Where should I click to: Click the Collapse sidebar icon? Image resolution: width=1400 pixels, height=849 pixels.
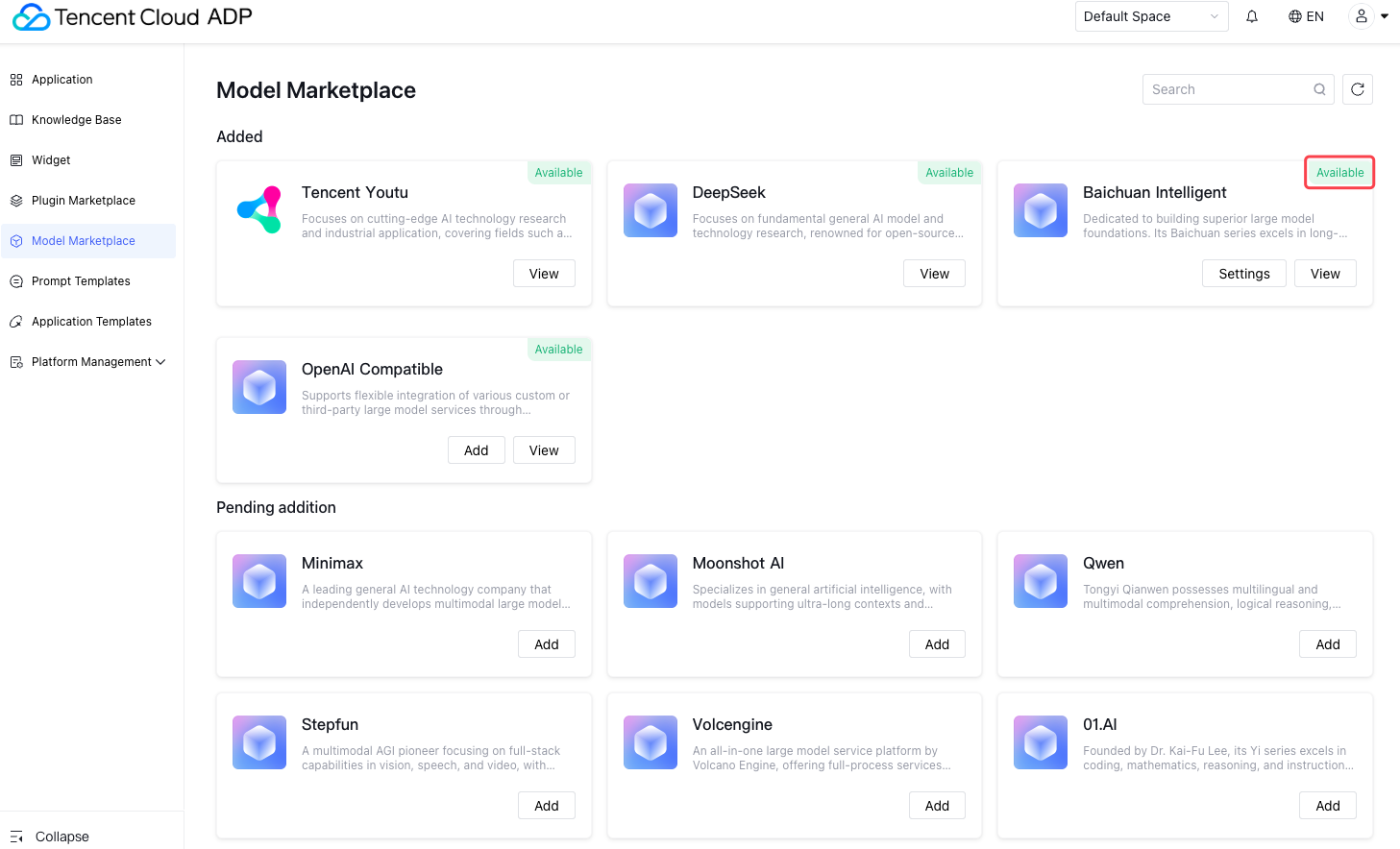pyautogui.click(x=16, y=837)
